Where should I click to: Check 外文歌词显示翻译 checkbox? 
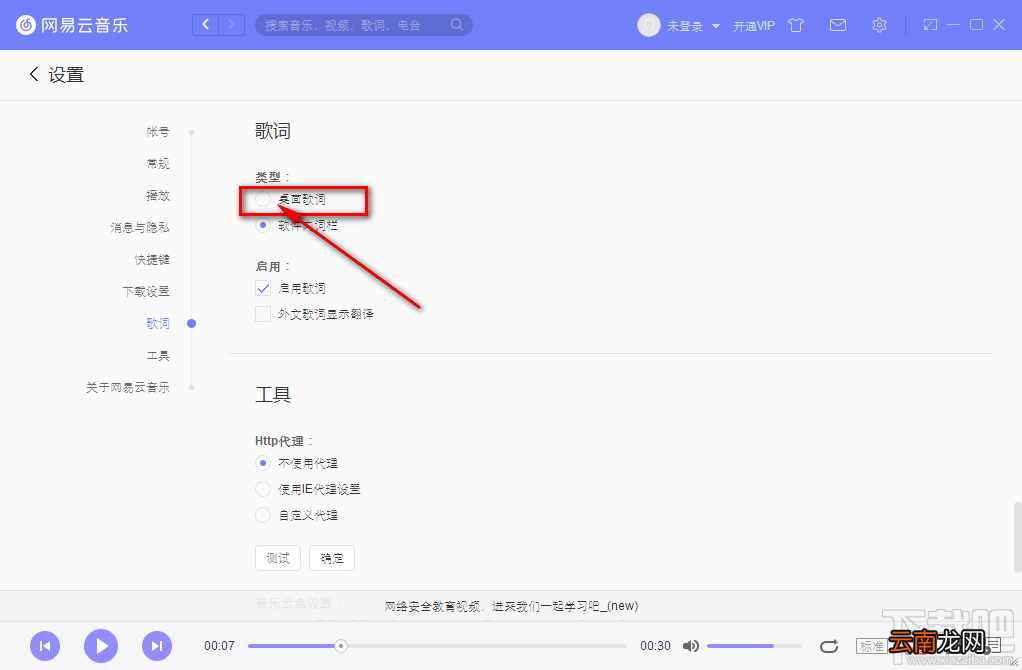263,314
